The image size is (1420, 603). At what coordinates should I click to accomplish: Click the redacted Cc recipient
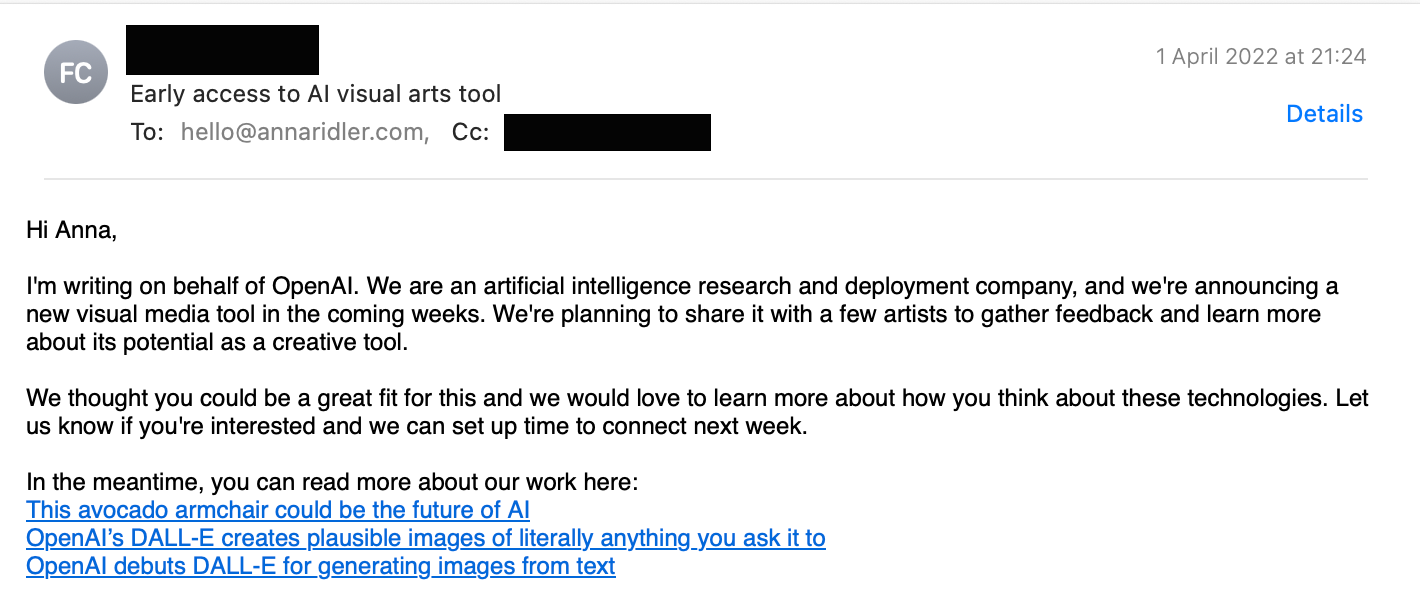(x=607, y=132)
